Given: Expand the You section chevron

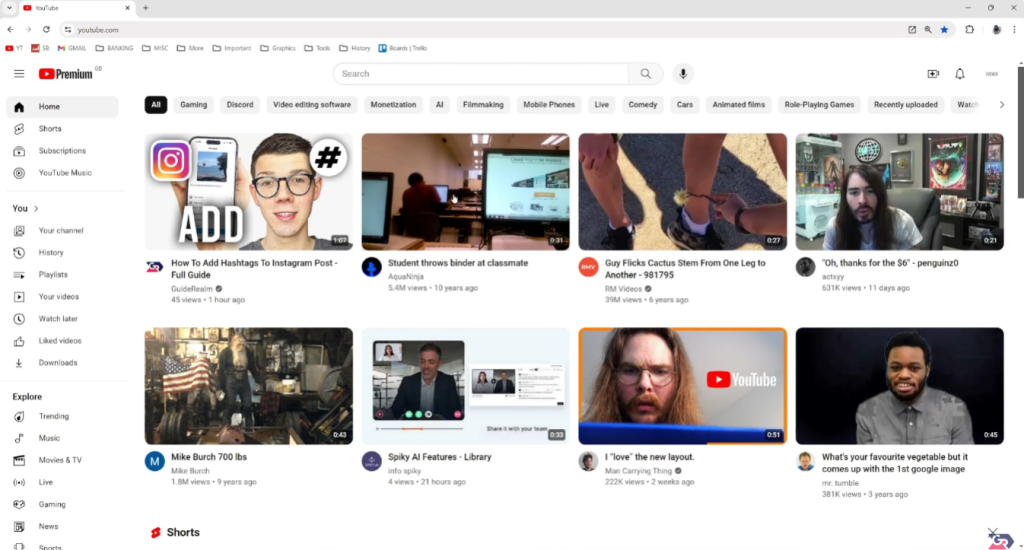Looking at the screenshot, I should coord(36,208).
